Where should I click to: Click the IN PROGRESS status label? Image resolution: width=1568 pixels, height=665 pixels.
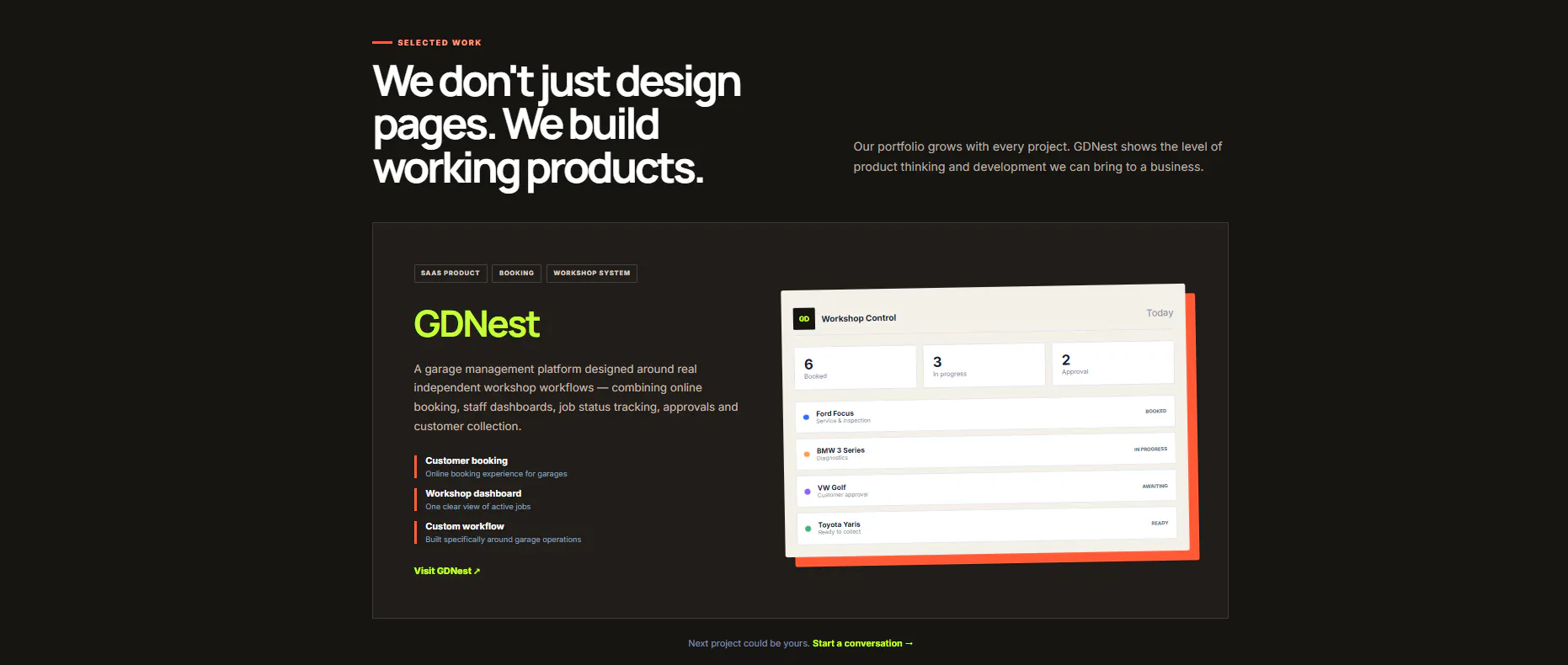coord(1150,449)
